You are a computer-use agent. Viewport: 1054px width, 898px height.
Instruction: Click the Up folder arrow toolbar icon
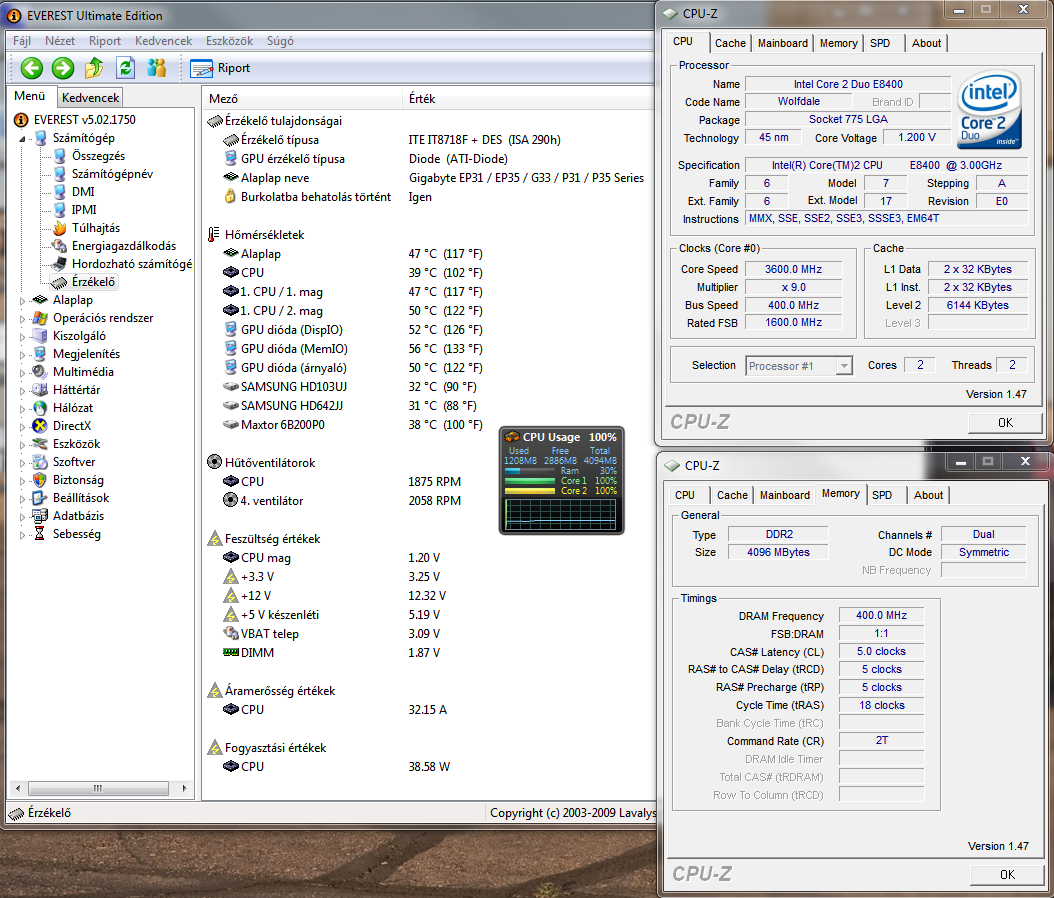[94, 68]
